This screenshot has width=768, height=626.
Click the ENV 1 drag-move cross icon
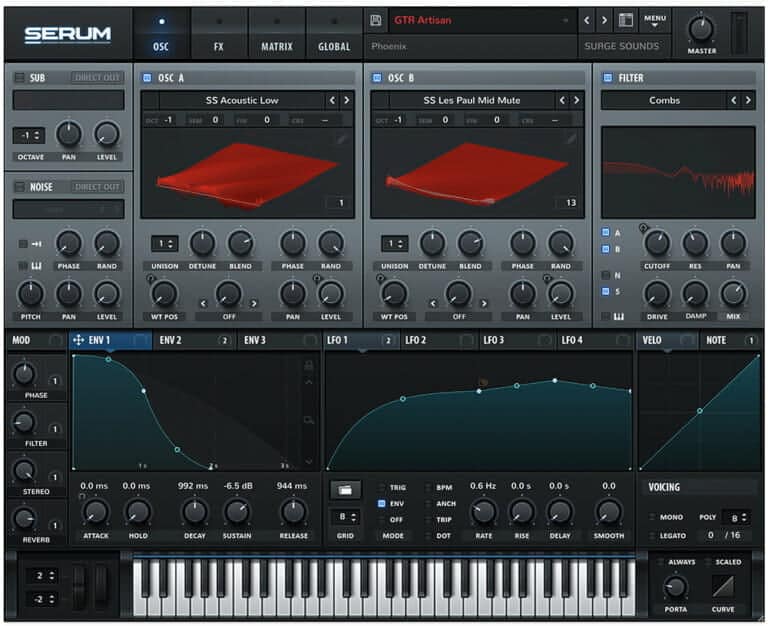tap(78, 340)
